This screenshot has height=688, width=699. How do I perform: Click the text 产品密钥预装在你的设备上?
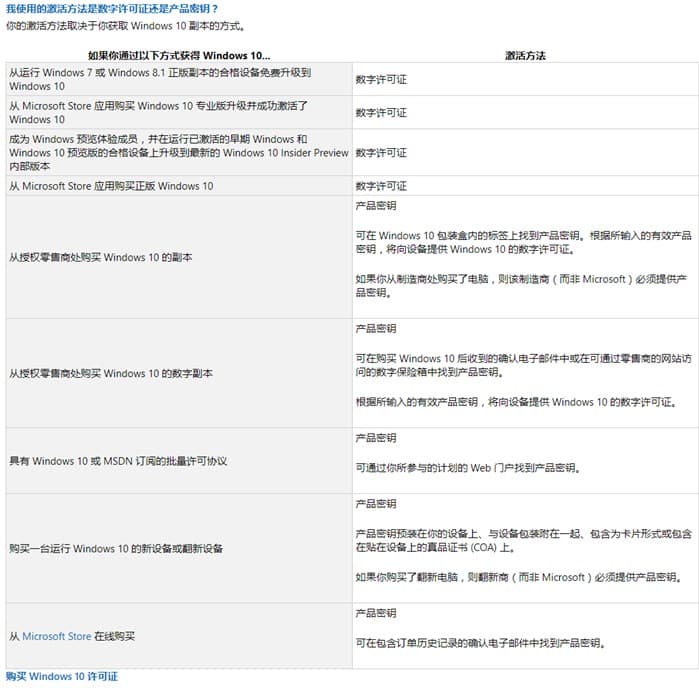tap(523, 540)
